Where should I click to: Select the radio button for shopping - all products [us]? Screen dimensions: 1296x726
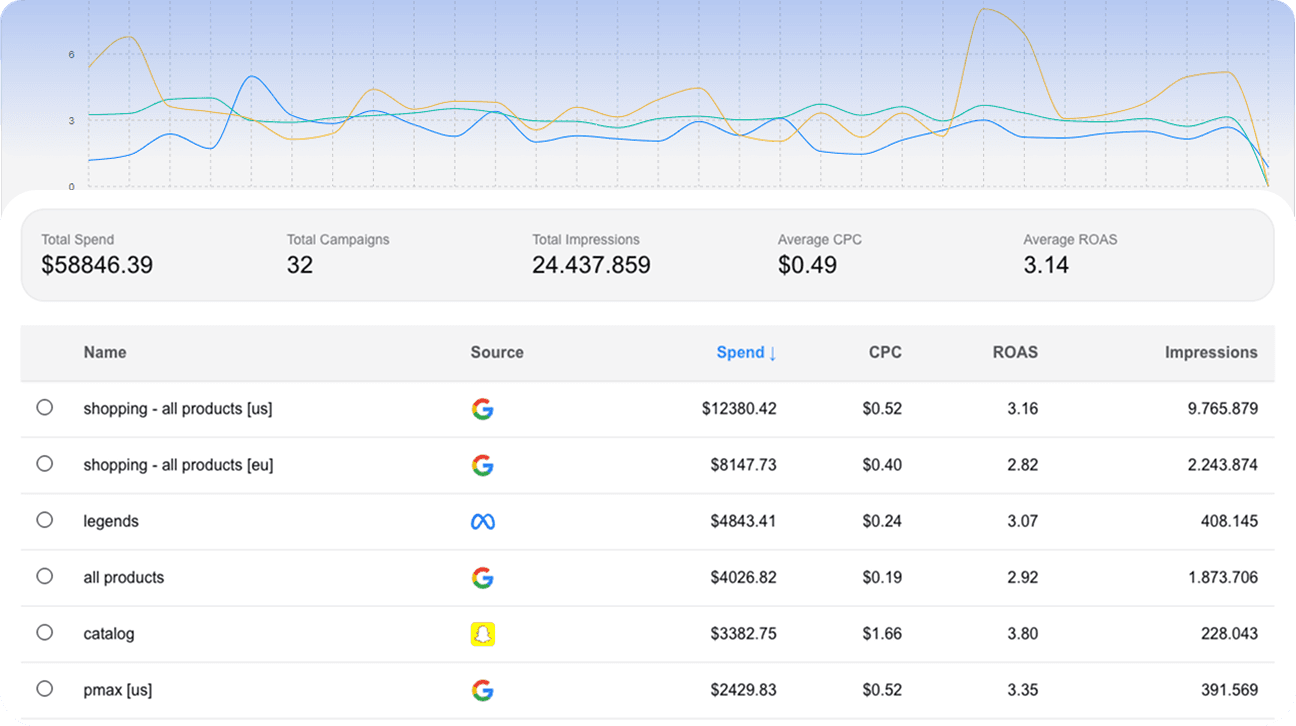point(44,408)
